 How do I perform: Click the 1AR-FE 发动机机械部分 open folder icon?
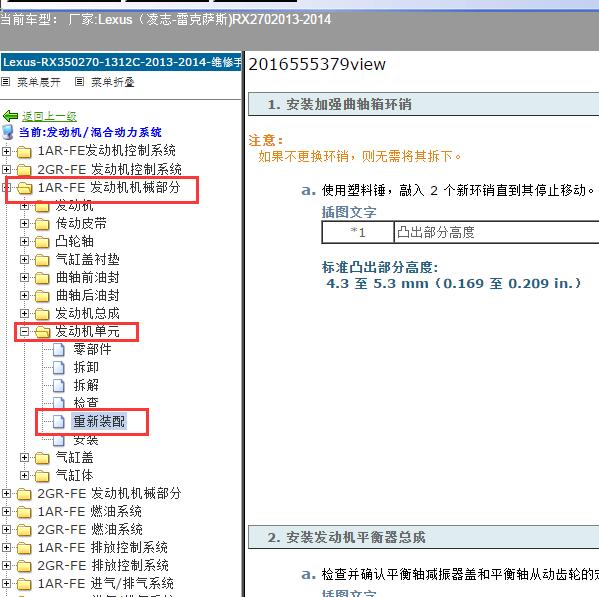point(25,188)
